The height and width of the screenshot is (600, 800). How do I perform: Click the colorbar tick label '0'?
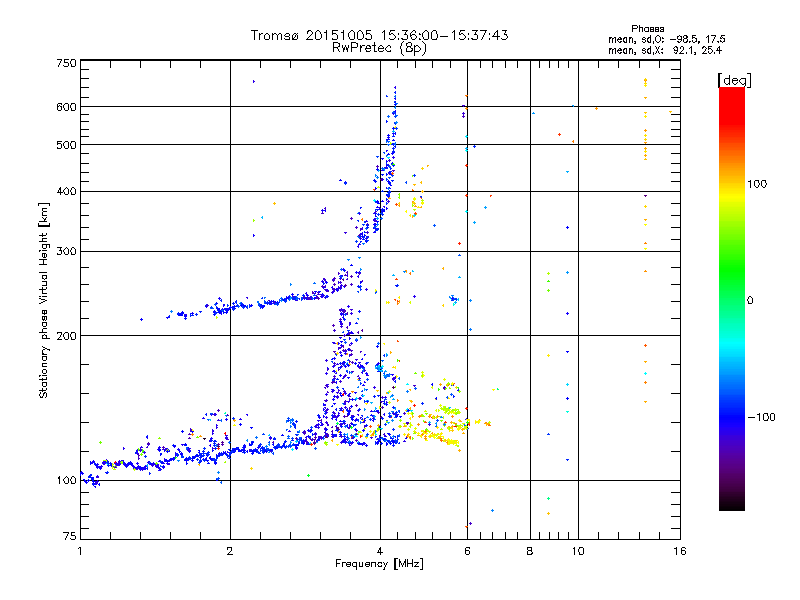tap(750, 300)
